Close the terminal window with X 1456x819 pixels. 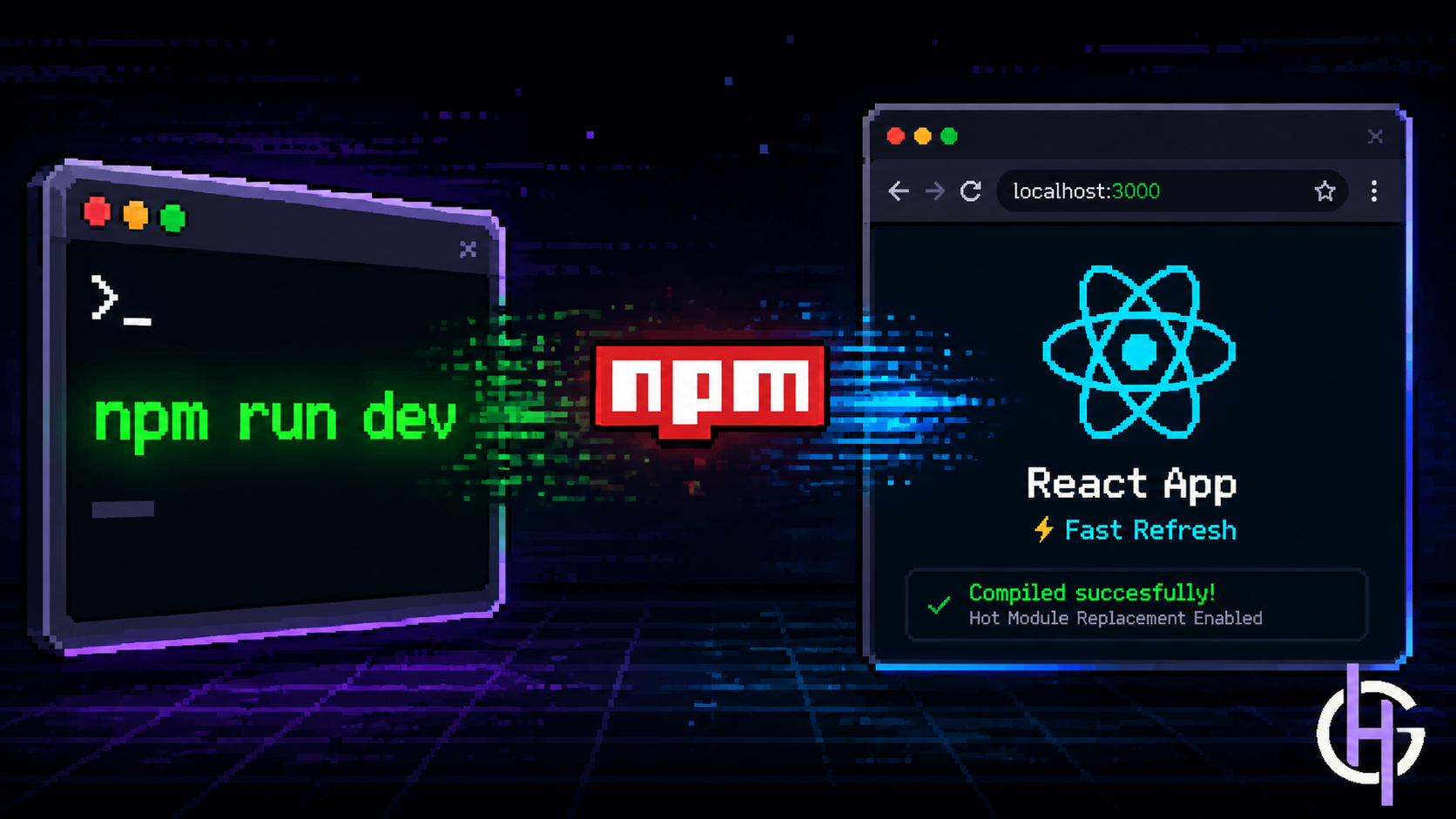(x=468, y=250)
